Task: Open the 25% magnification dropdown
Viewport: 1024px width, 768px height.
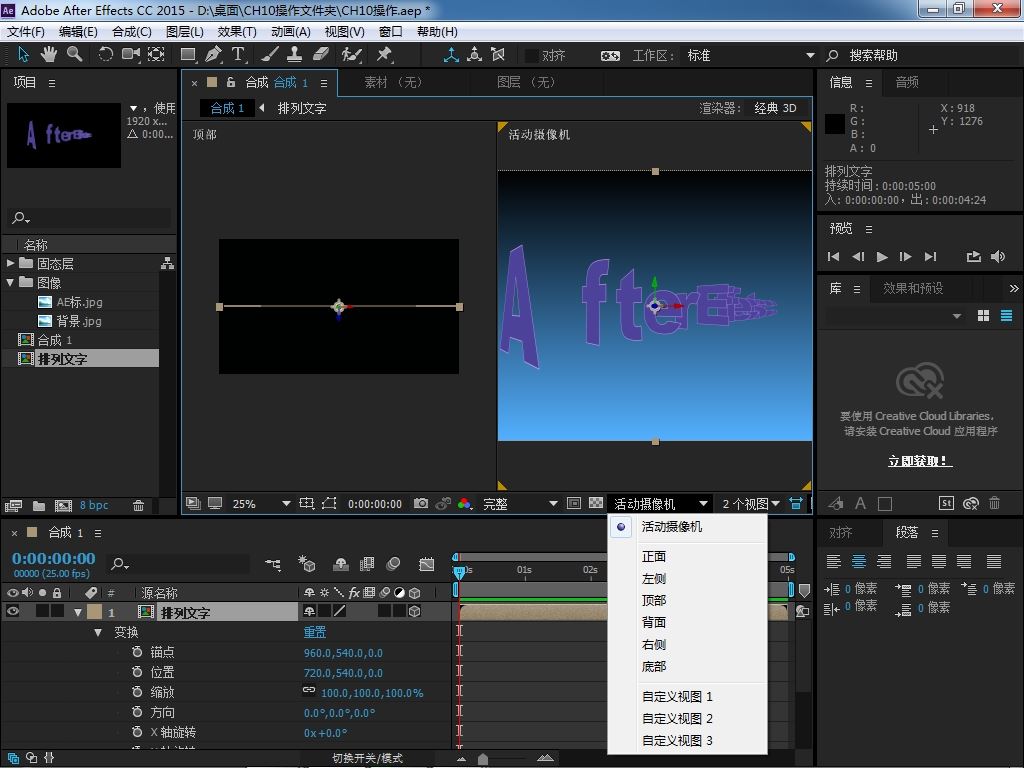Action: (259, 504)
